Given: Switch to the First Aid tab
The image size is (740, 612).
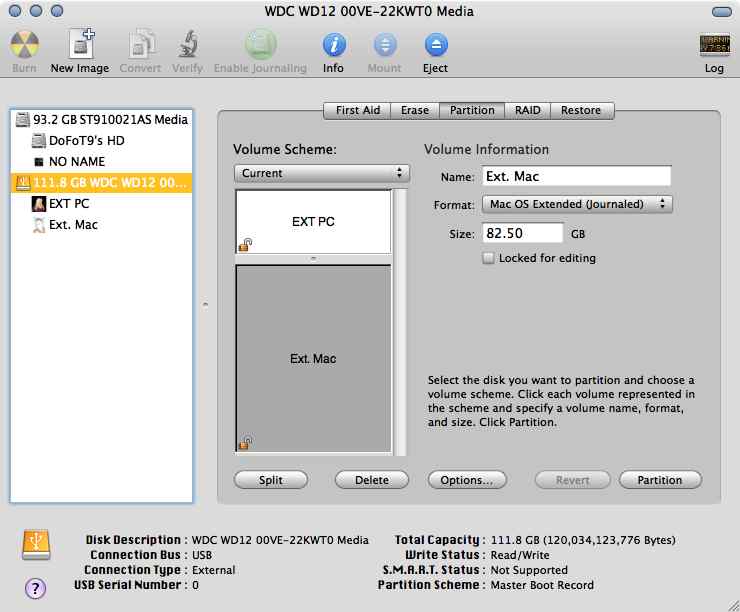Looking at the screenshot, I should click(x=357, y=110).
